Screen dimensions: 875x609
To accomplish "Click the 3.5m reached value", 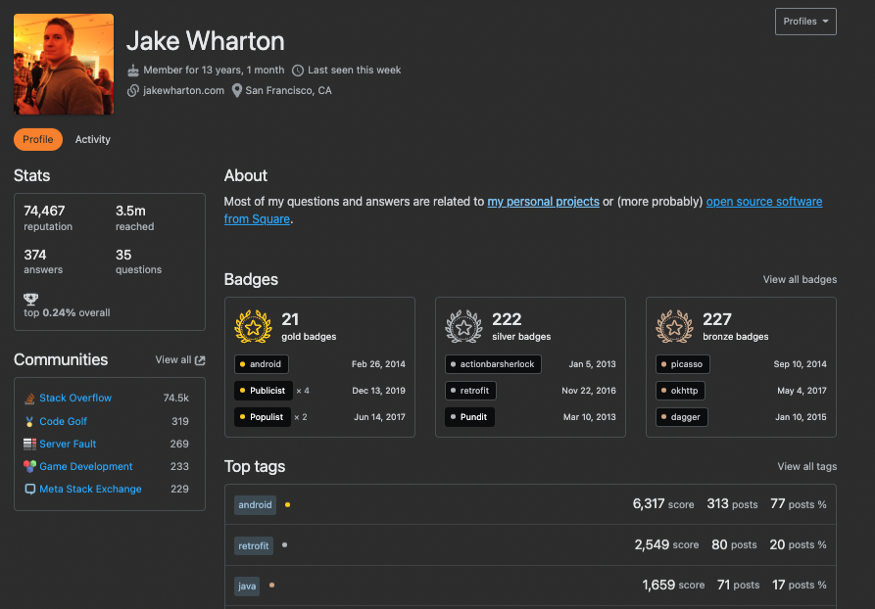I will [131, 211].
